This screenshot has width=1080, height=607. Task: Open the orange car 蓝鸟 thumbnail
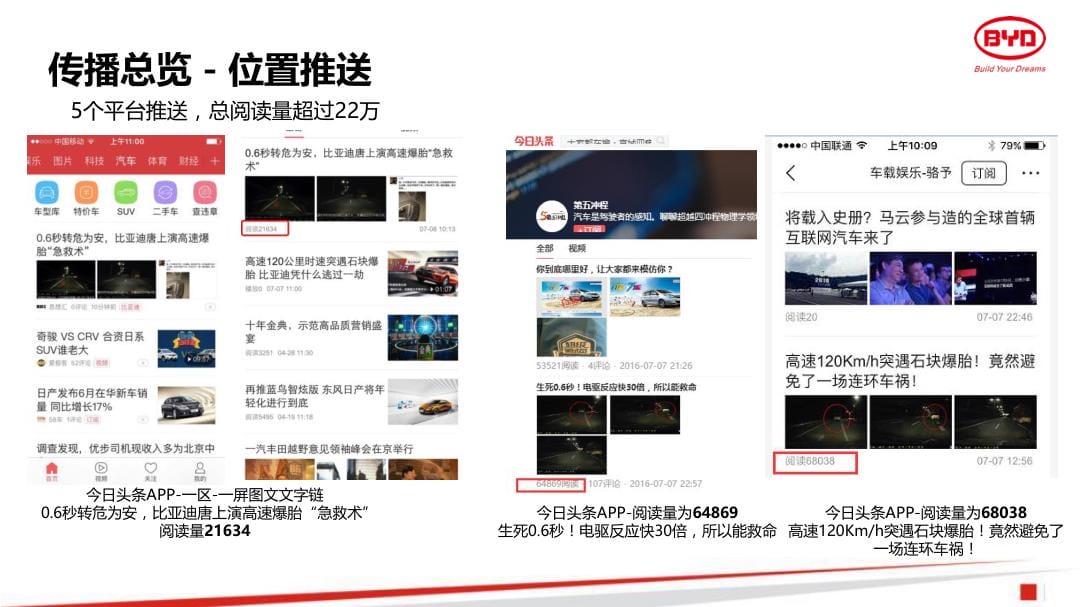pos(423,402)
